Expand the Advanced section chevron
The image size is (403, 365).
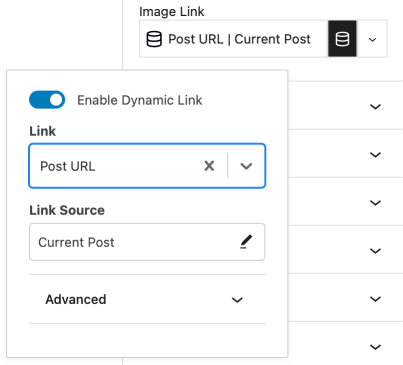237,300
